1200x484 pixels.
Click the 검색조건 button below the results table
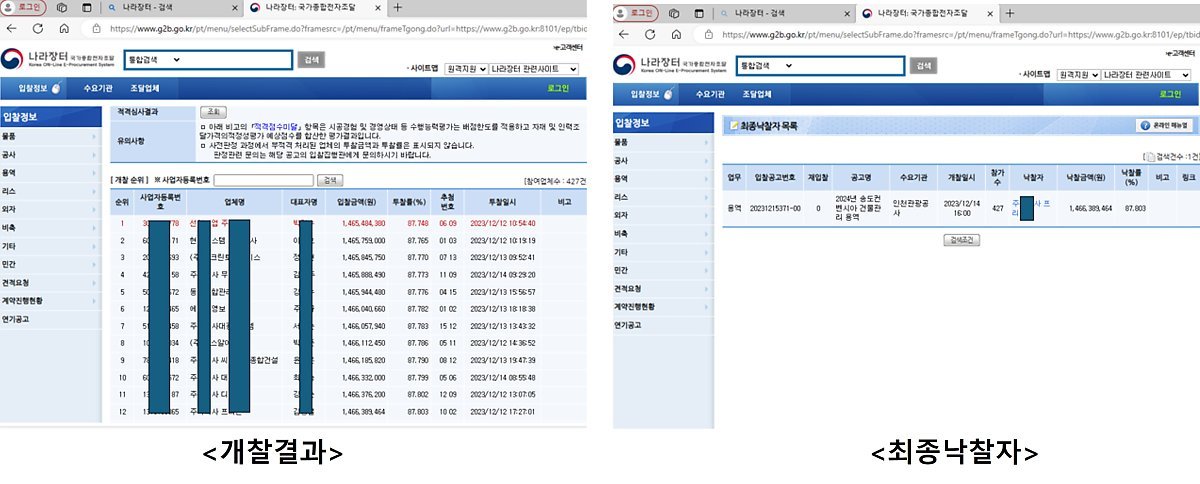pos(963,241)
